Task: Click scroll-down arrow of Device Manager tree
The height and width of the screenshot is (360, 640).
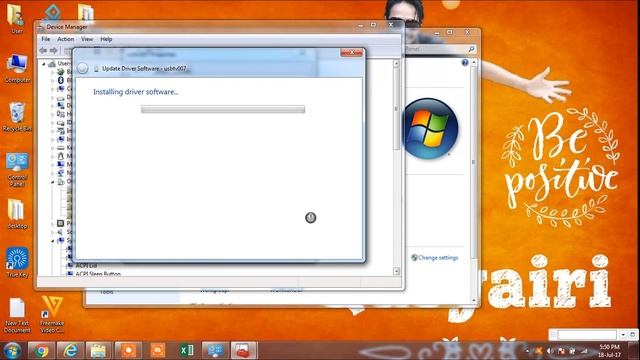Action: [x=396, y=271]
